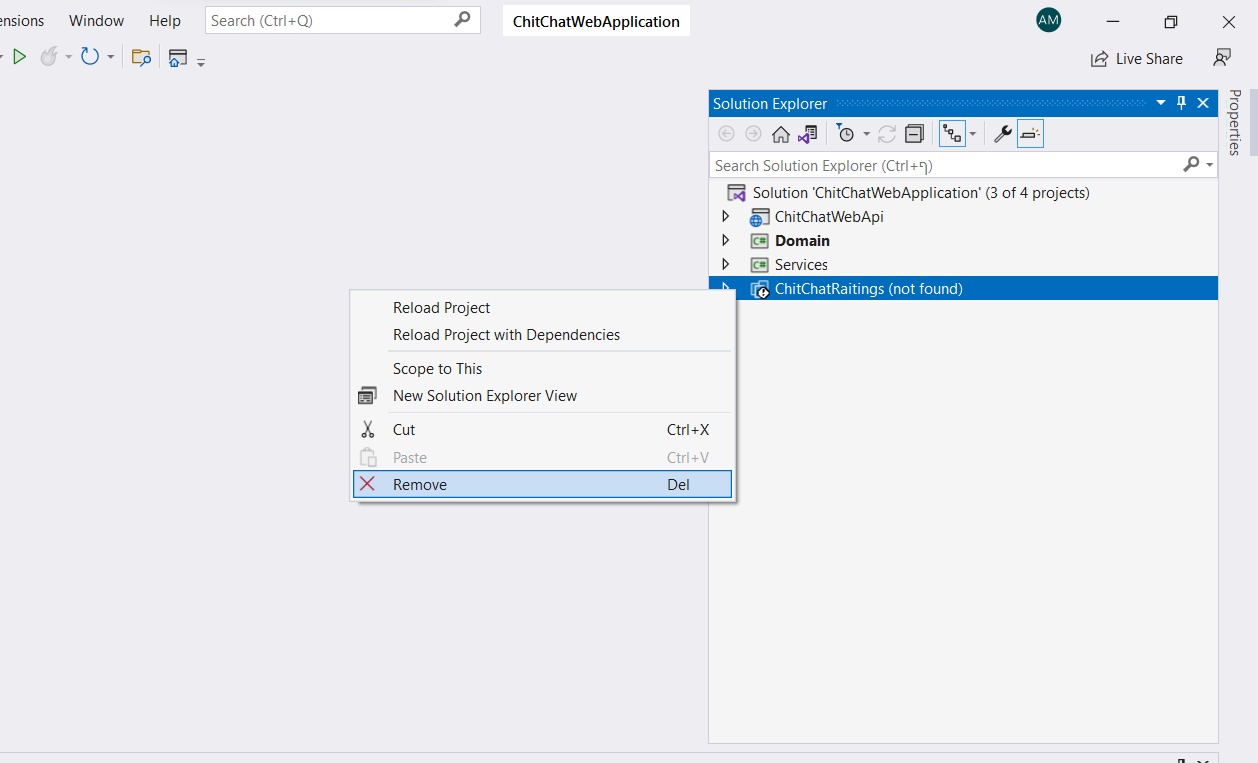Open the Properties side tab
The height and width of the screenshot is (763, 1258).
tap(1235, 122)
